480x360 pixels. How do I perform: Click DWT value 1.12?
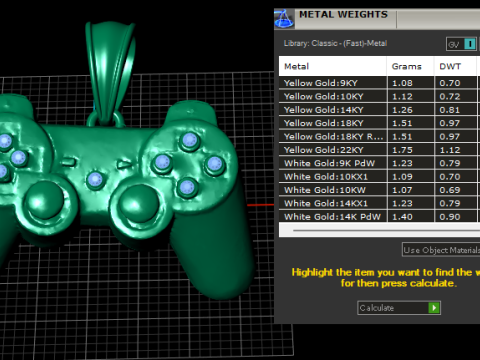450,150
